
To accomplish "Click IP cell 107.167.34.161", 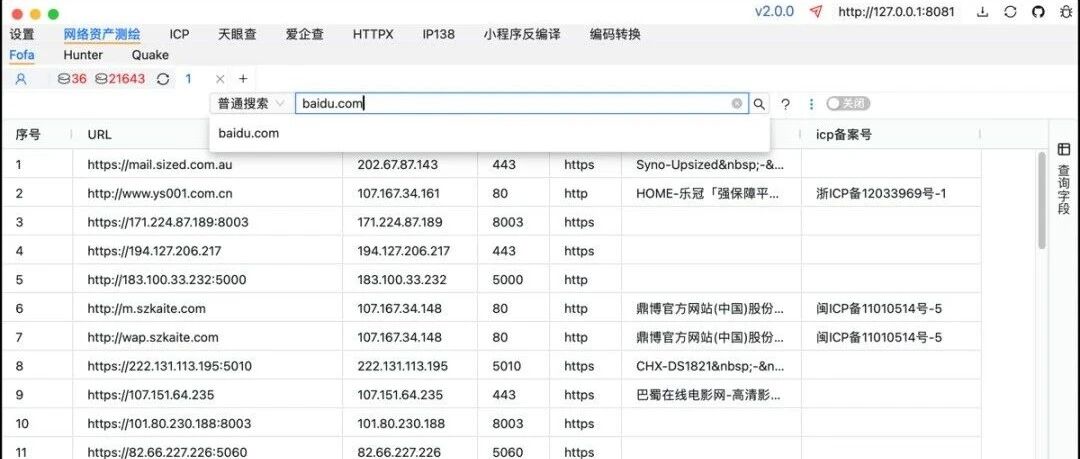I will point(398,194).
